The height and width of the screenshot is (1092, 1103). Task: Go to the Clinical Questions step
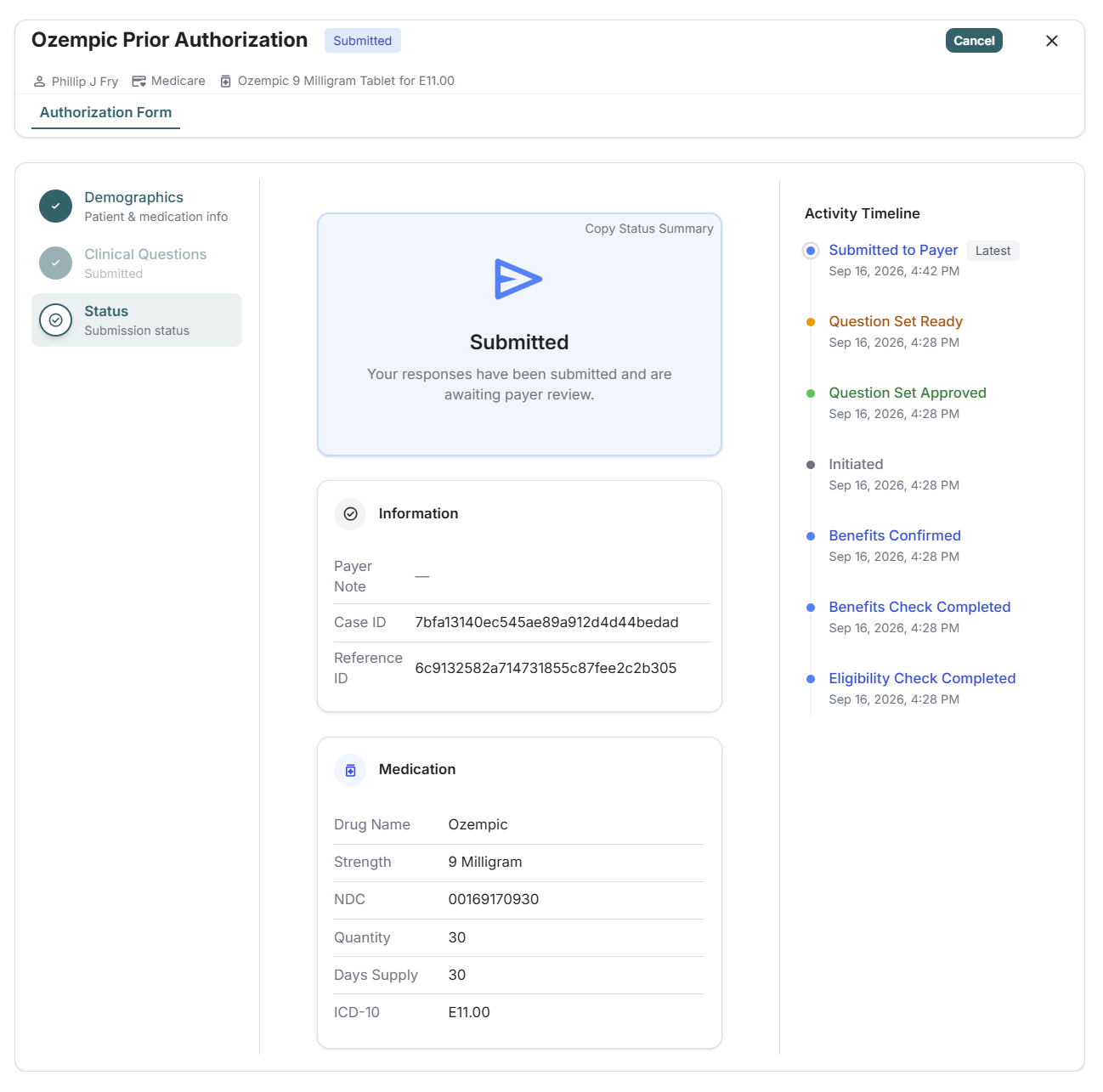[137, 263]
